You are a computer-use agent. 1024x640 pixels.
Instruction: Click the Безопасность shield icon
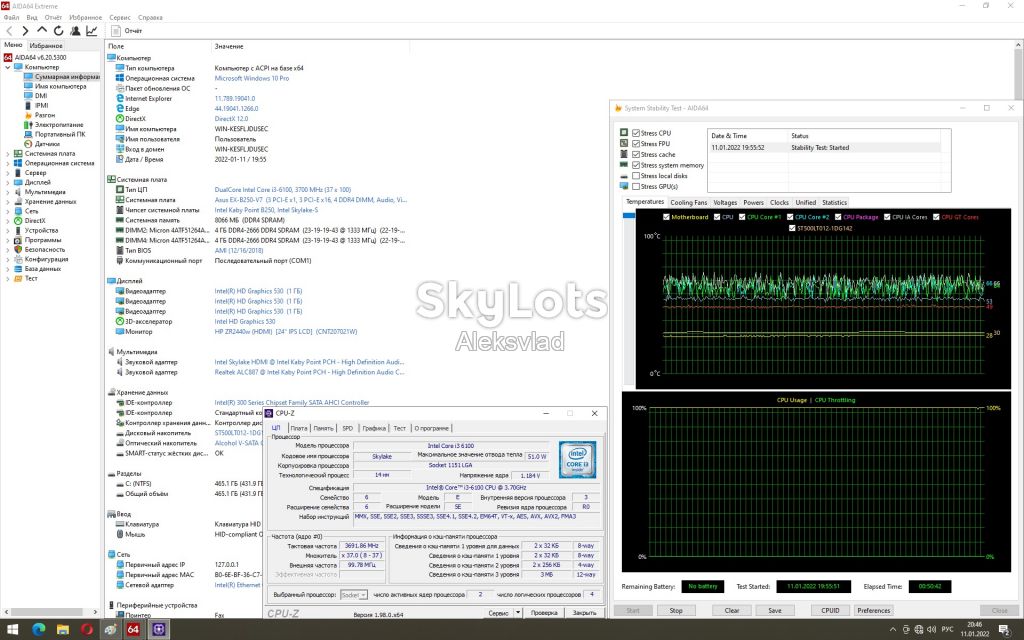pos(18,249)
